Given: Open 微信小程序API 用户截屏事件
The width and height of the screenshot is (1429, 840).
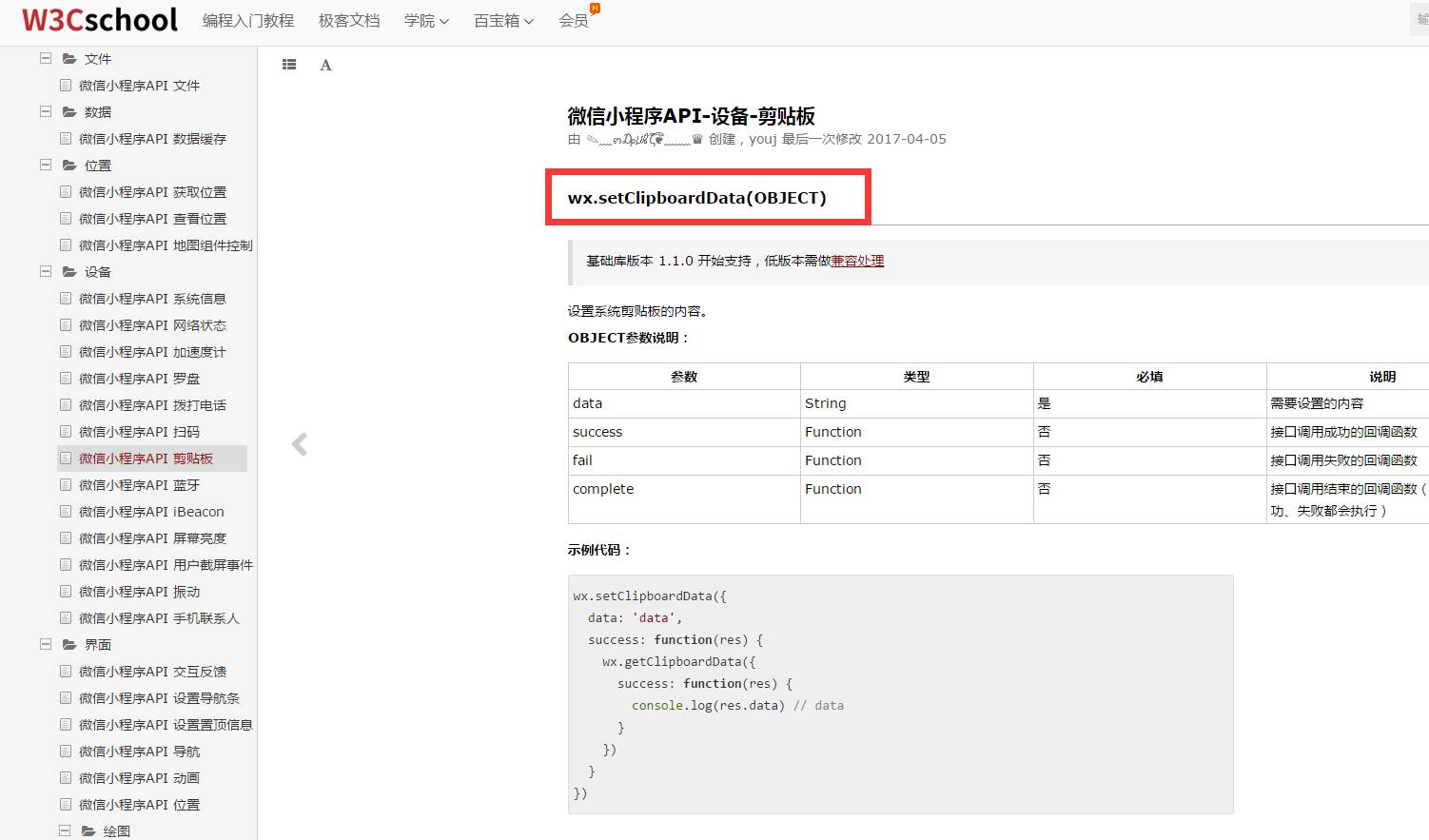Looking at the screenshot, I should click(166, 565).
